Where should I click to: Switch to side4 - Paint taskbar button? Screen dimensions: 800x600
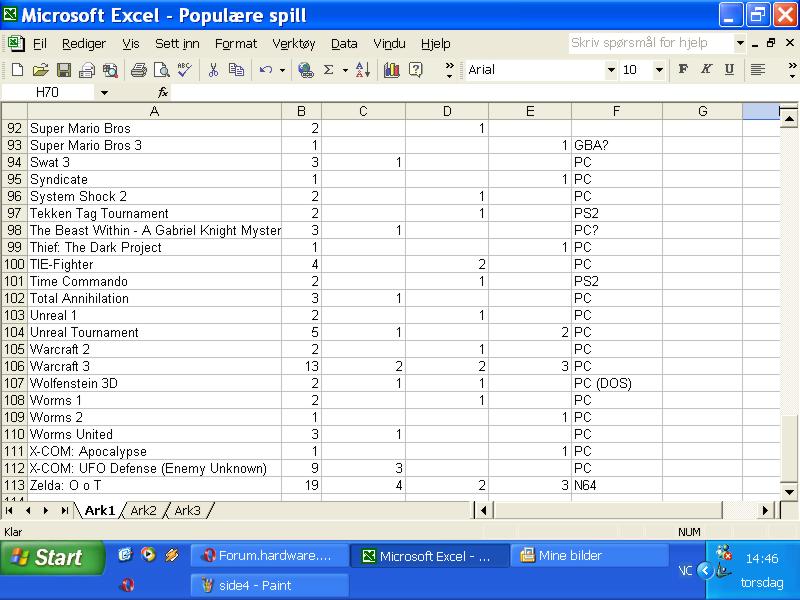[x=270, y=585]
